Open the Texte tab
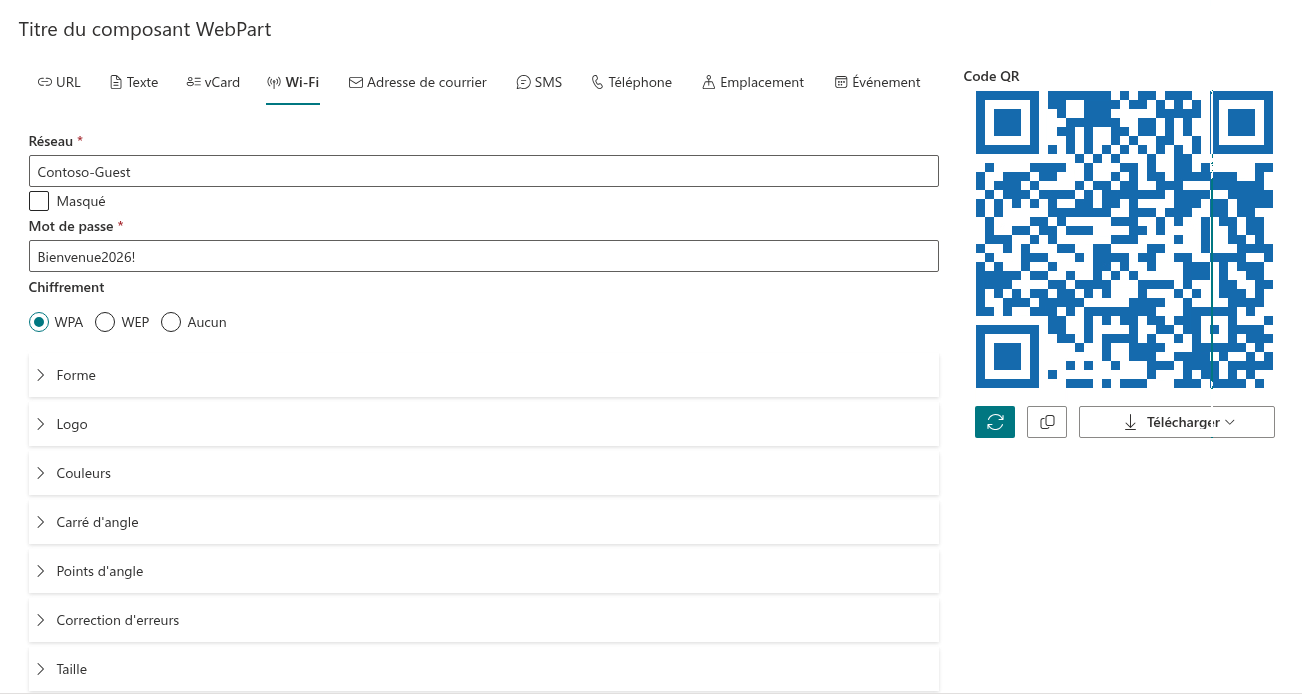The height and width of the screenshot is (694, 1302). click(x=134, y=82)
